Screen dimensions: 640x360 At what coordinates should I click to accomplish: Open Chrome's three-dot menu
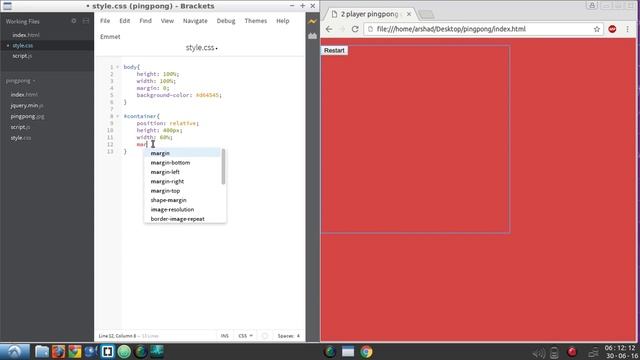[x=627, y=29]
